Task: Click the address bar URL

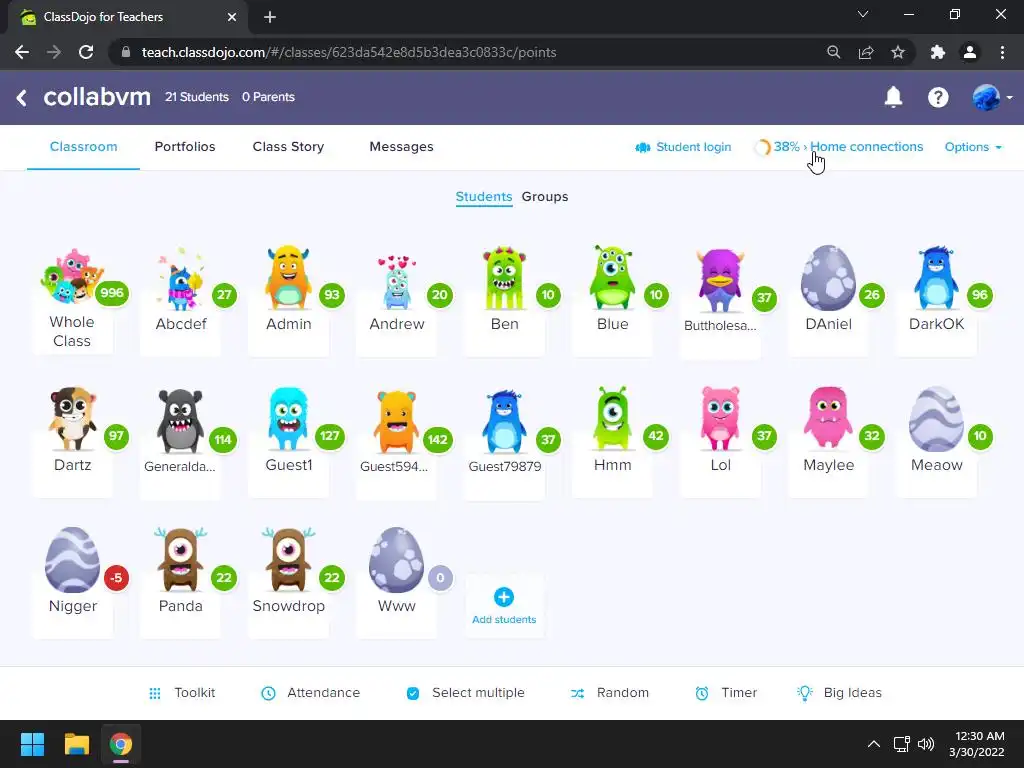Action: pos(349,52)
